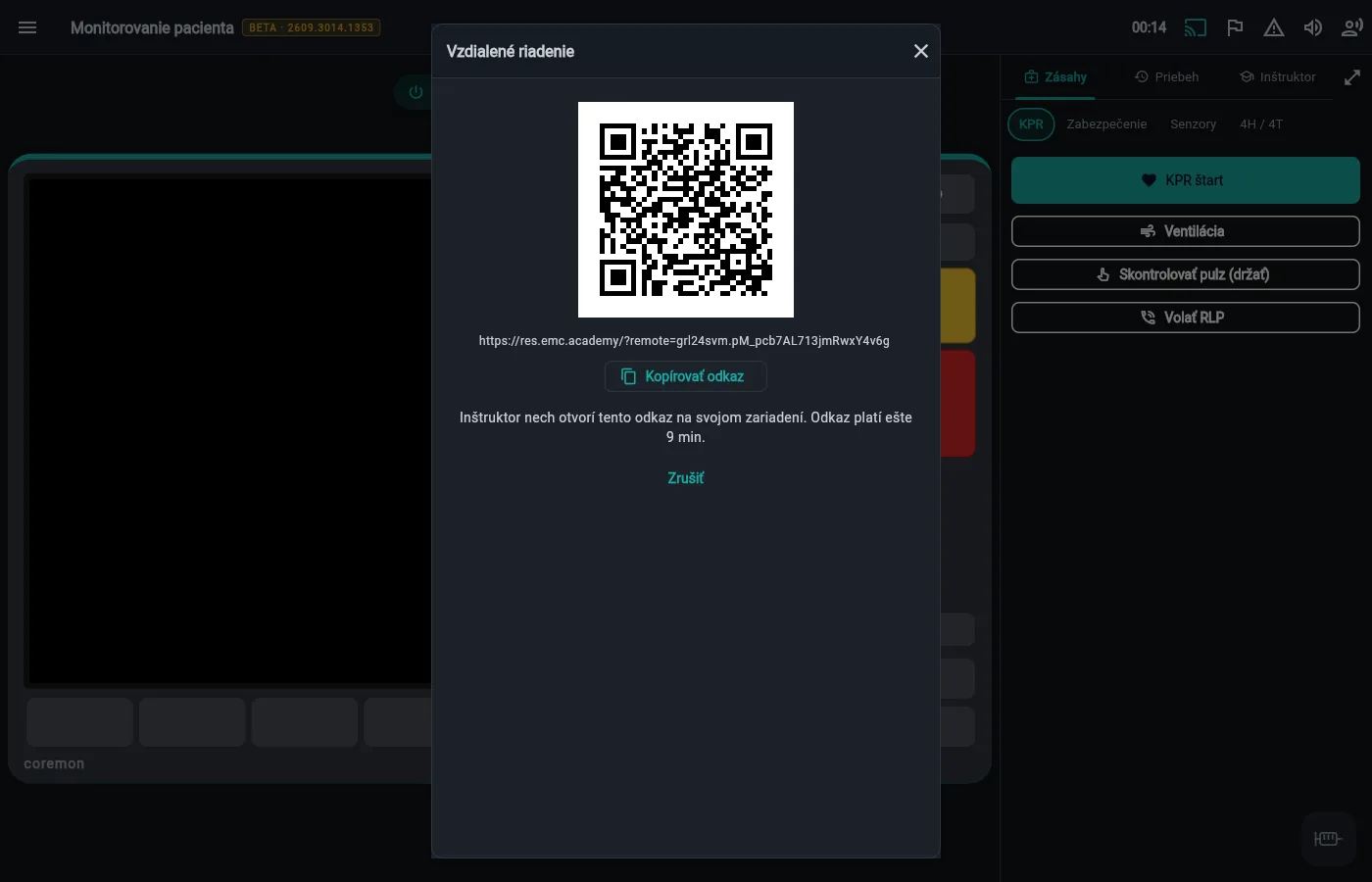Click the QR code image

686,210
